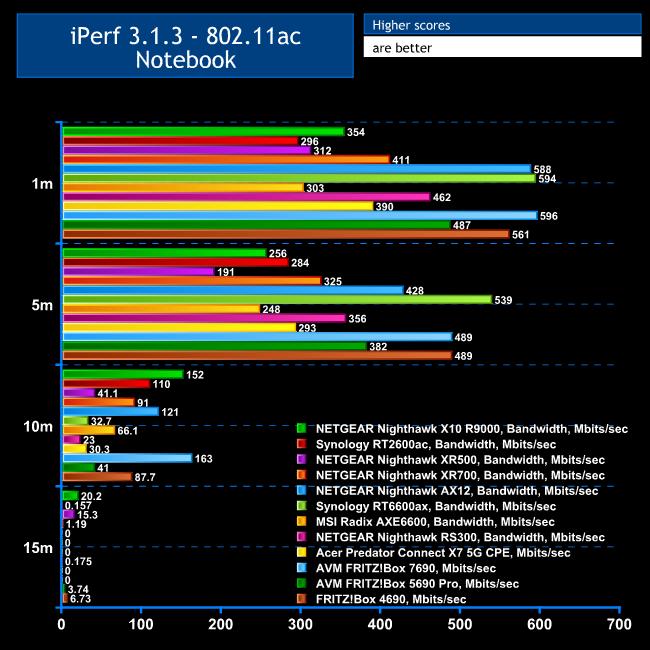Click the lime bar labeled 594 in the 1m group

click(x=299, y=178)
